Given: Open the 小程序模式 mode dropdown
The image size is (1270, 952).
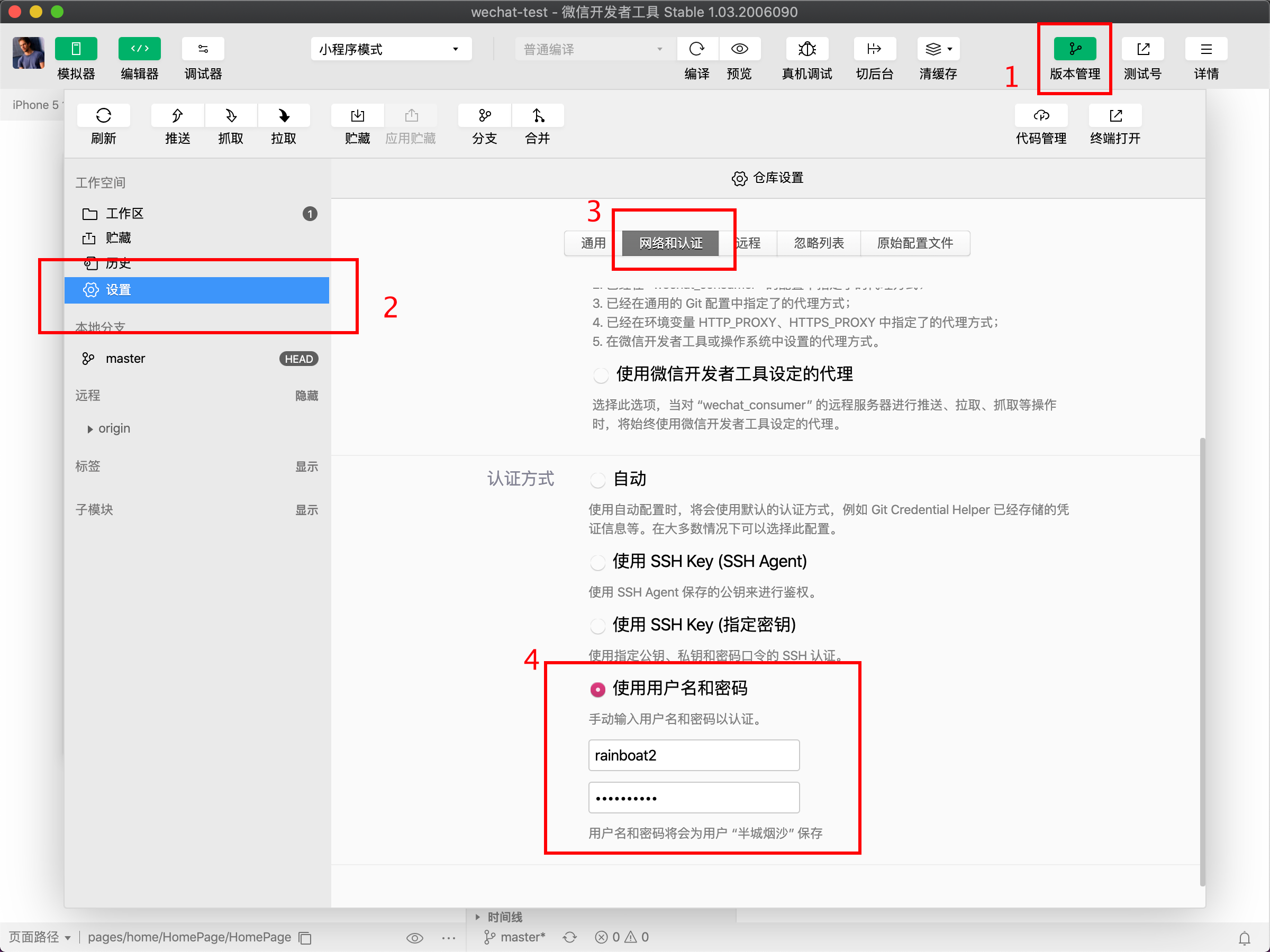Looking at the screenshot, I should (x=391, y=49).
